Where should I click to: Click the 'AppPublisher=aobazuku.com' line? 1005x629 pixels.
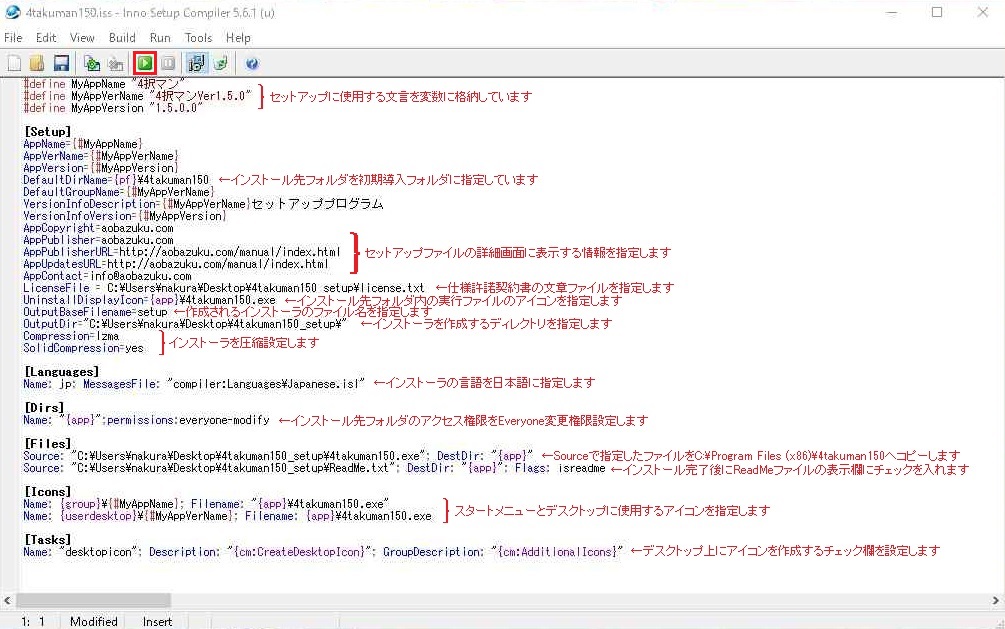click(x=98, y=240)
